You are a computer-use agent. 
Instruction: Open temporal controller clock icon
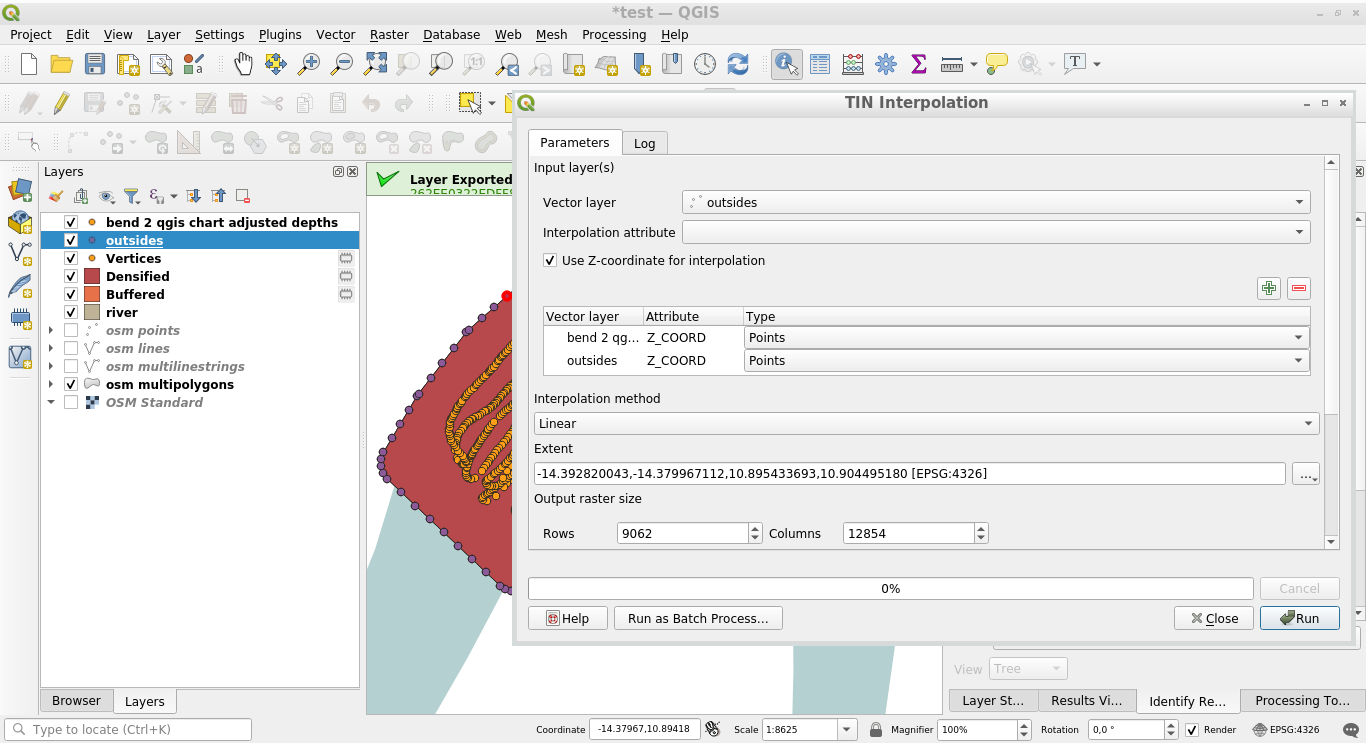705,64
